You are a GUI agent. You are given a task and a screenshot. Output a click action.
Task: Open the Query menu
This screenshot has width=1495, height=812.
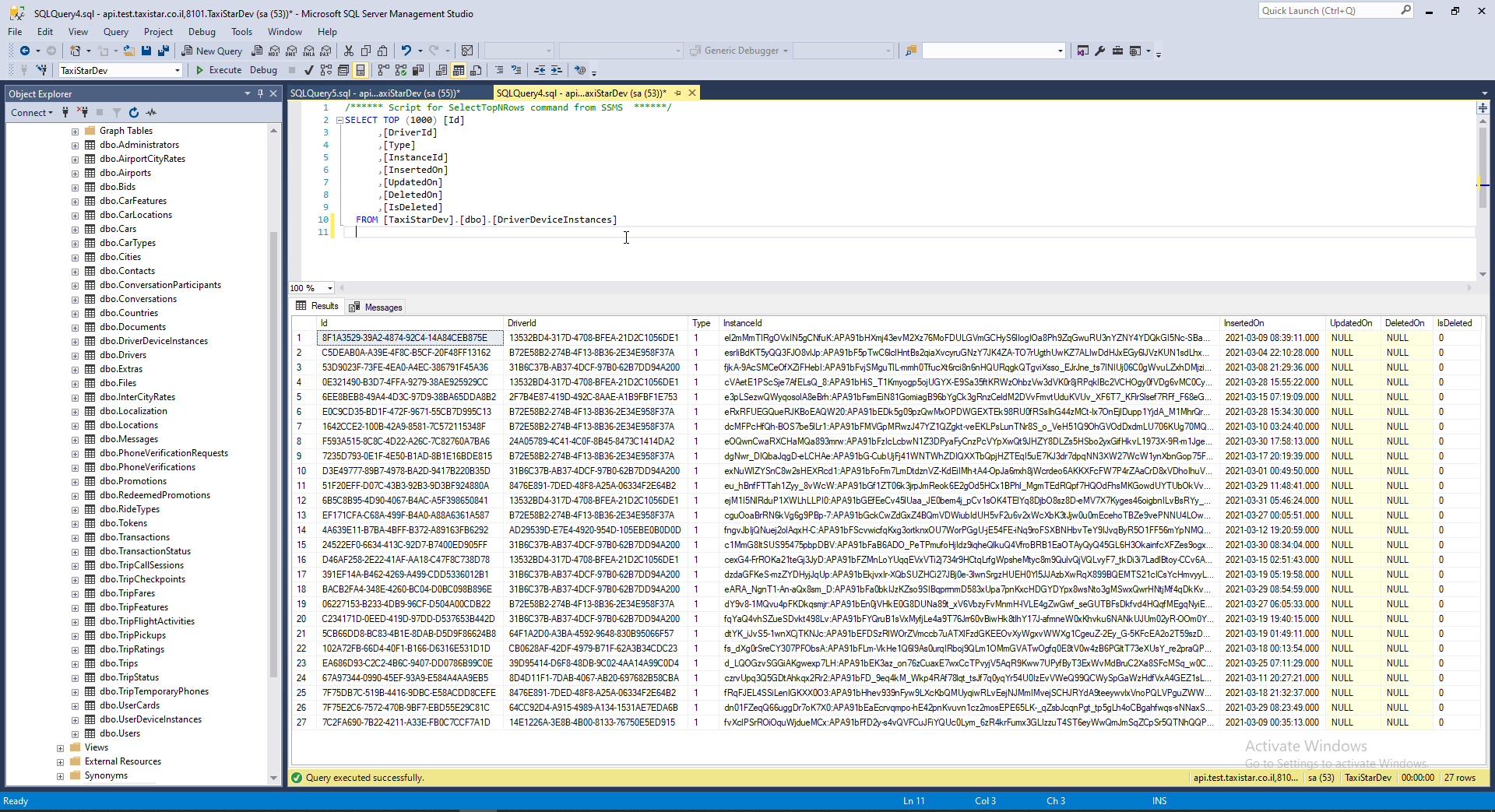click(115, 32)
